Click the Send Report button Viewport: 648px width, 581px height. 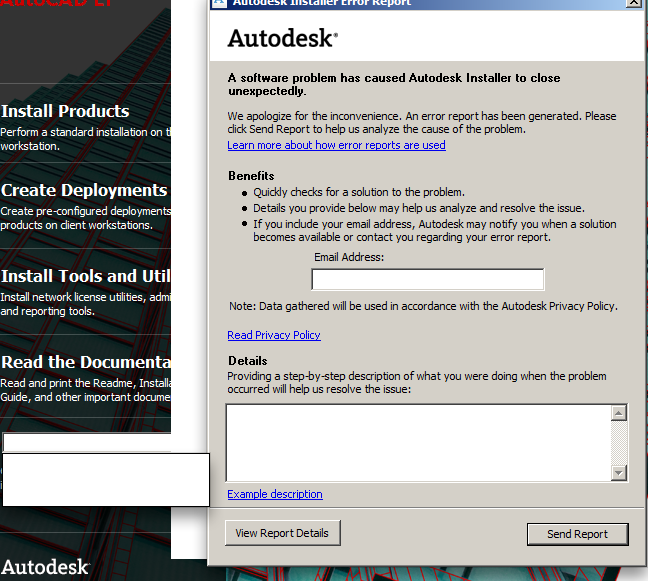577,534
